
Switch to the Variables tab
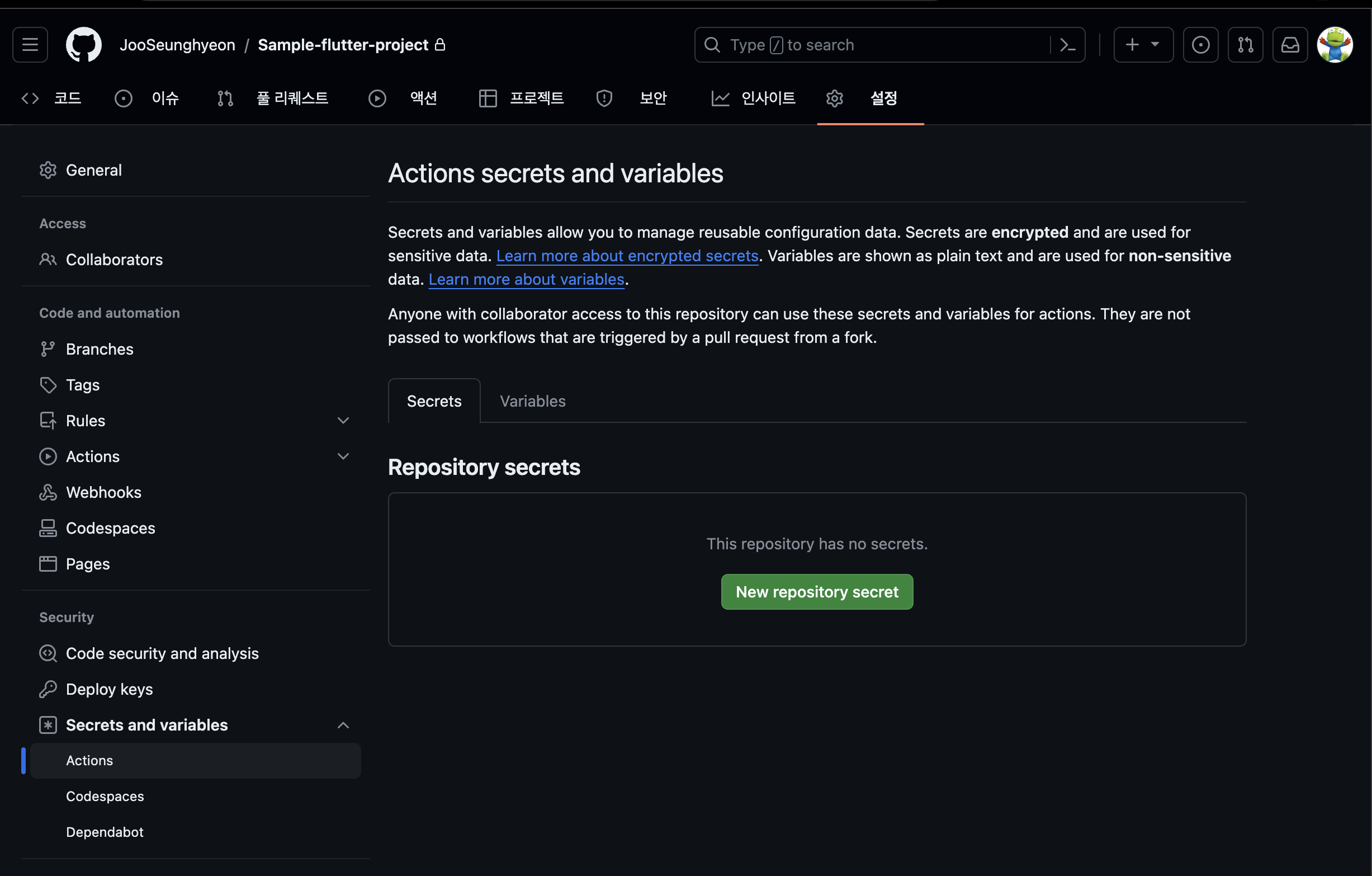coord(532,401)
